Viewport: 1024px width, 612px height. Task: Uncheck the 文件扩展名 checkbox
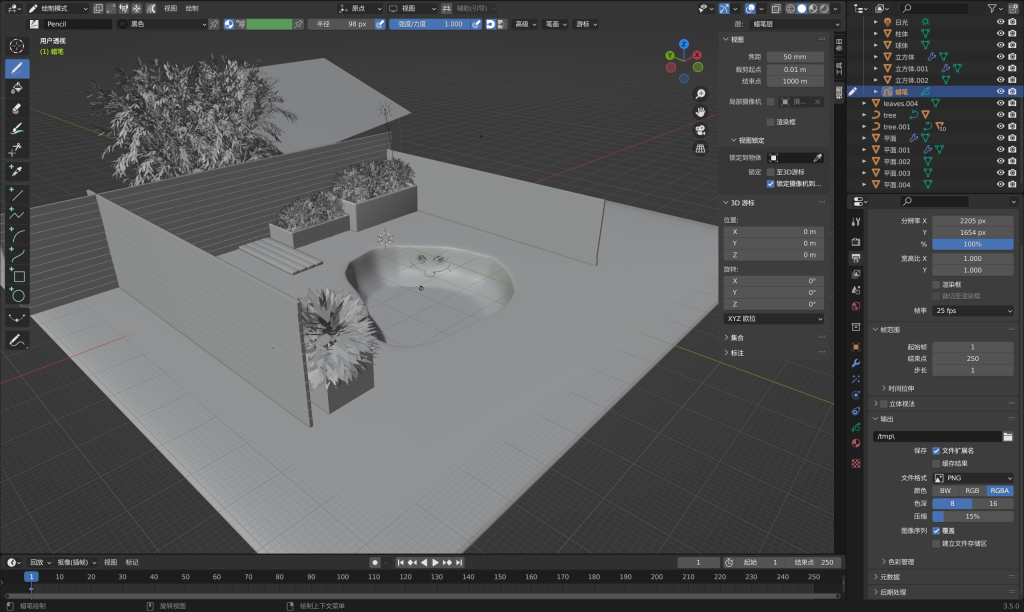936,450
